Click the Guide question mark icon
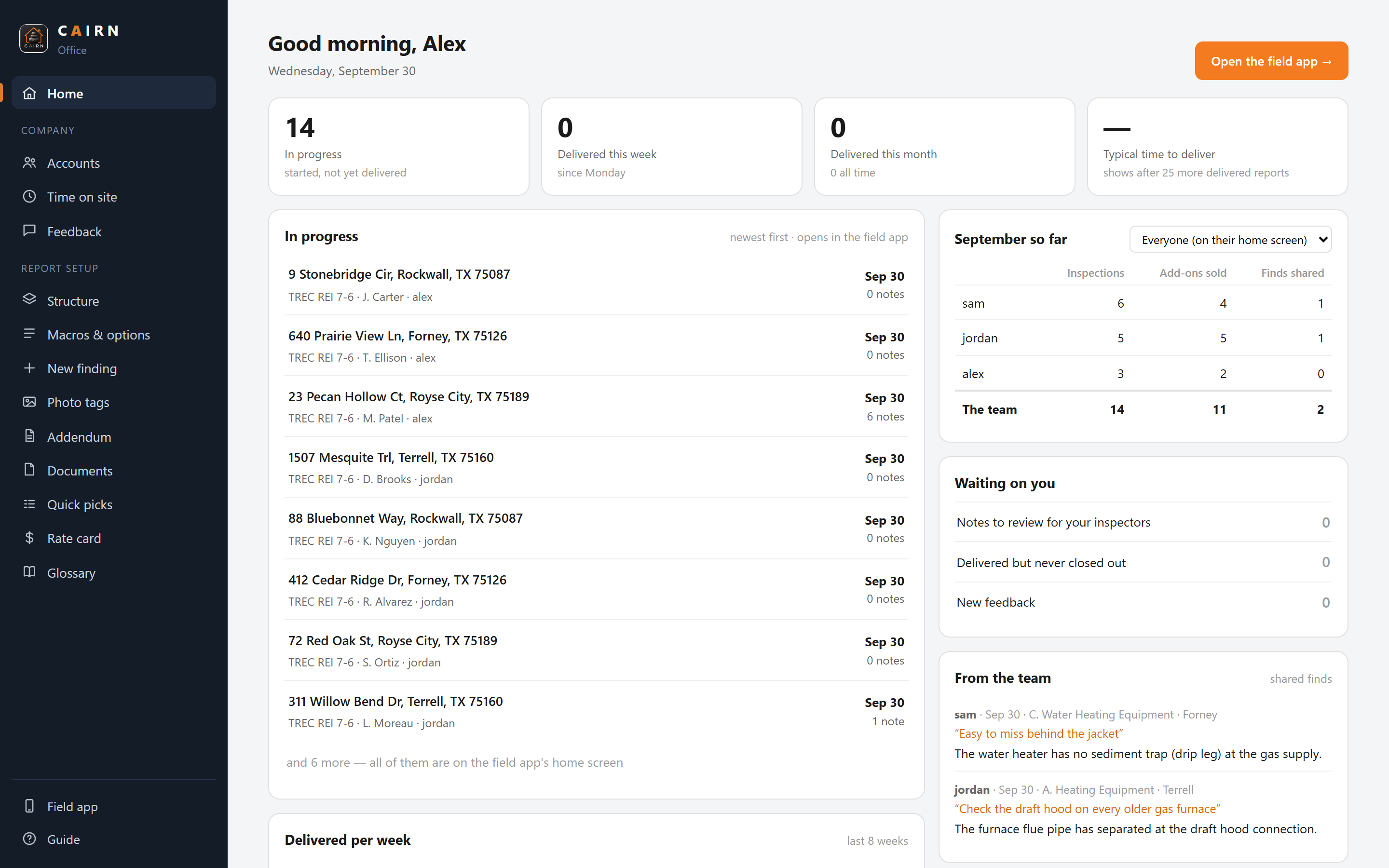 coord(29,839)
